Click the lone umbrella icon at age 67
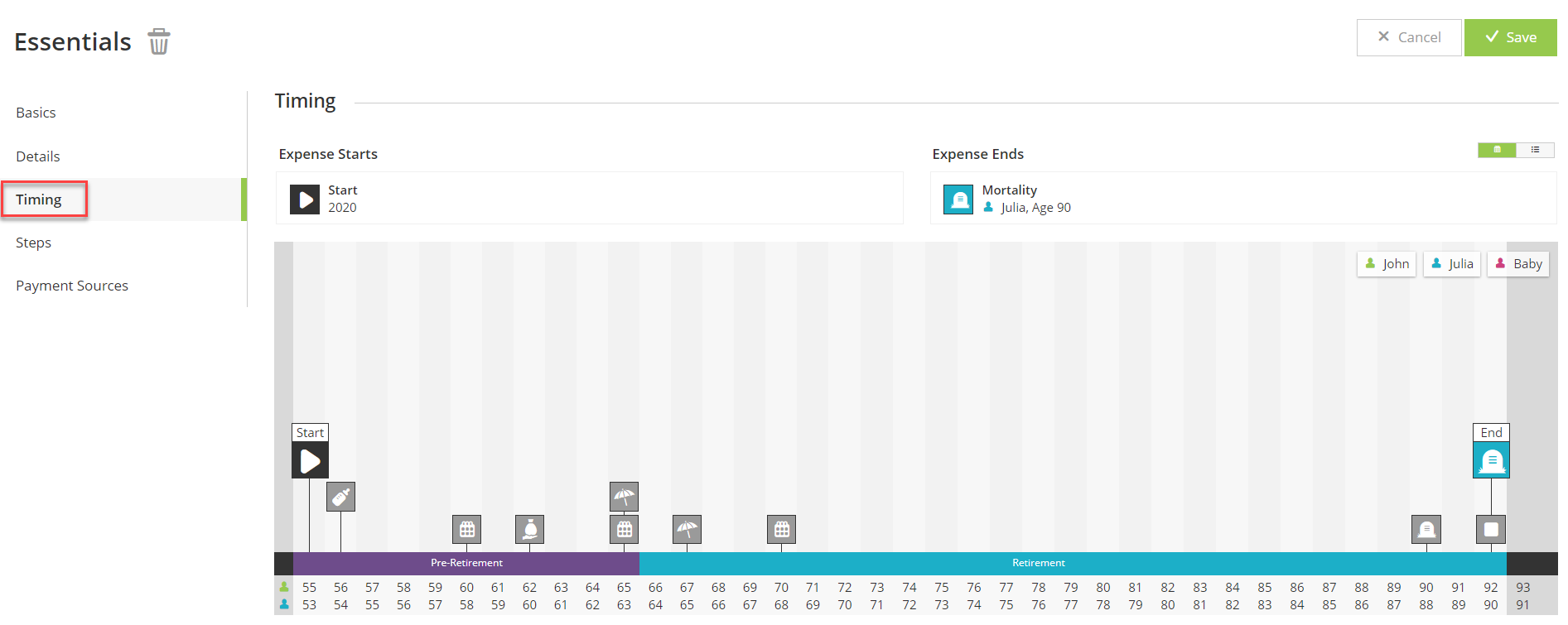 point(687,529)
